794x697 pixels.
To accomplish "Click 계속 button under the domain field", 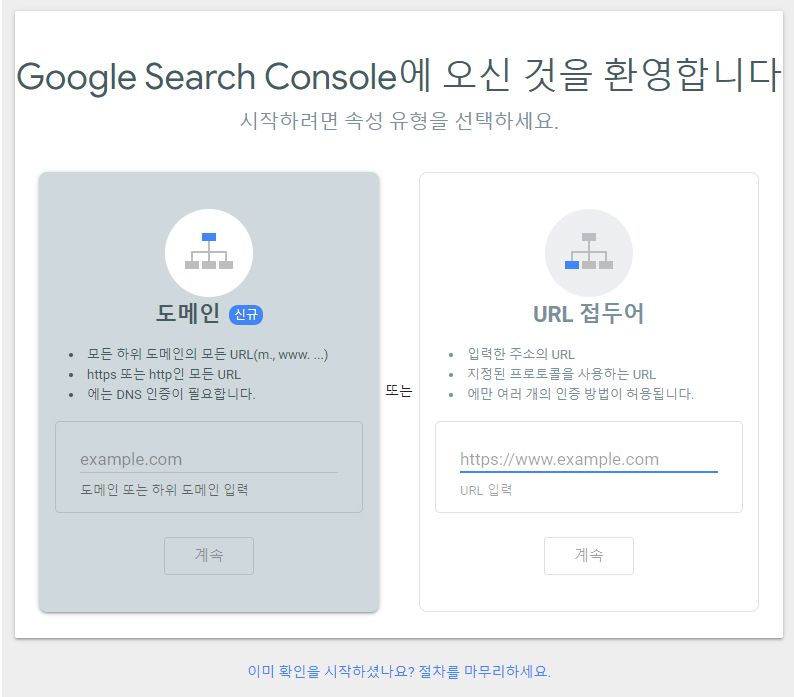I will point(209,555).
